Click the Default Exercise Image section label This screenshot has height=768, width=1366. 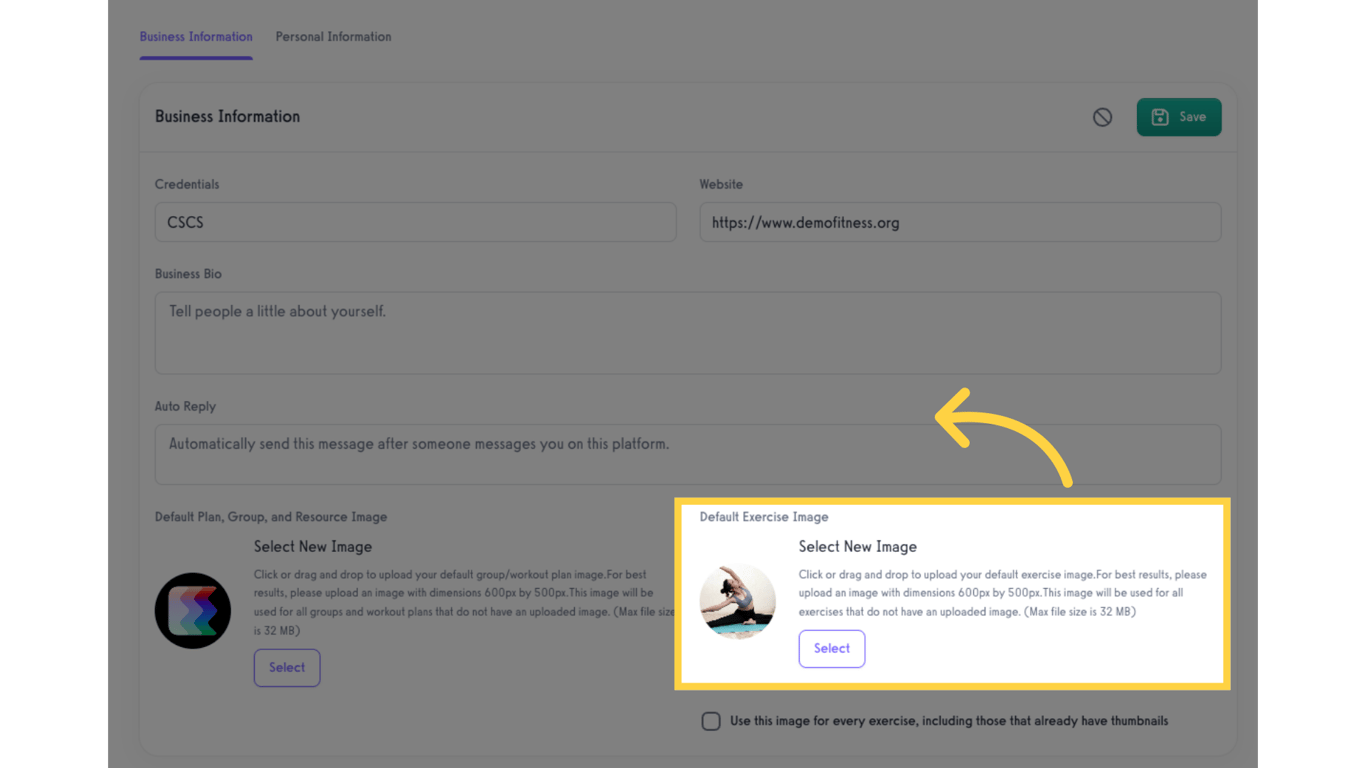pyautogui.click(x=764, y=517)
